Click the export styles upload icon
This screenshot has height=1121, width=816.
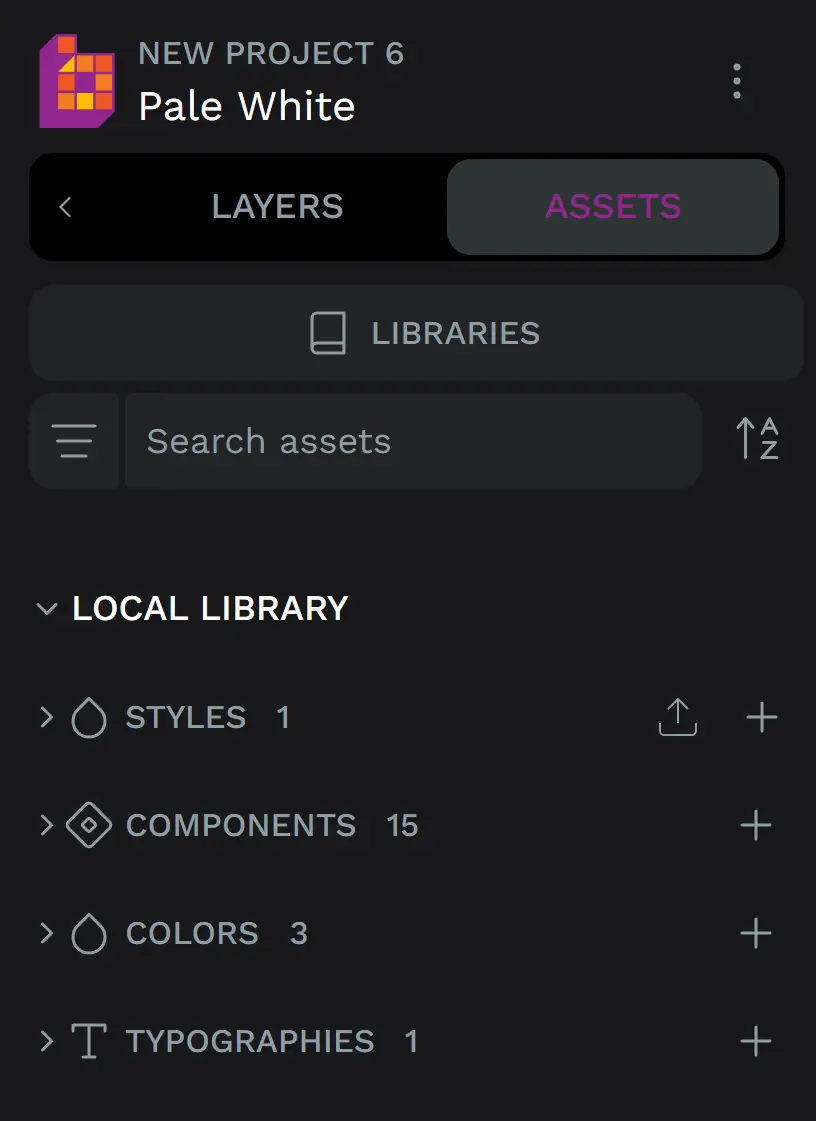(678, 717)
